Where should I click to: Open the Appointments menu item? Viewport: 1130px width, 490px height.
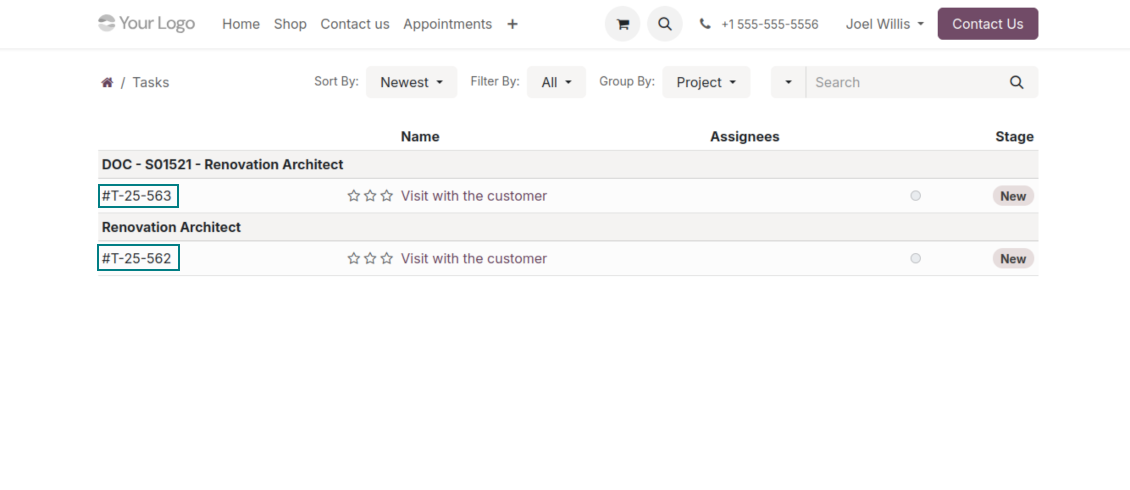pyautogui.click(x=447, y=24)
